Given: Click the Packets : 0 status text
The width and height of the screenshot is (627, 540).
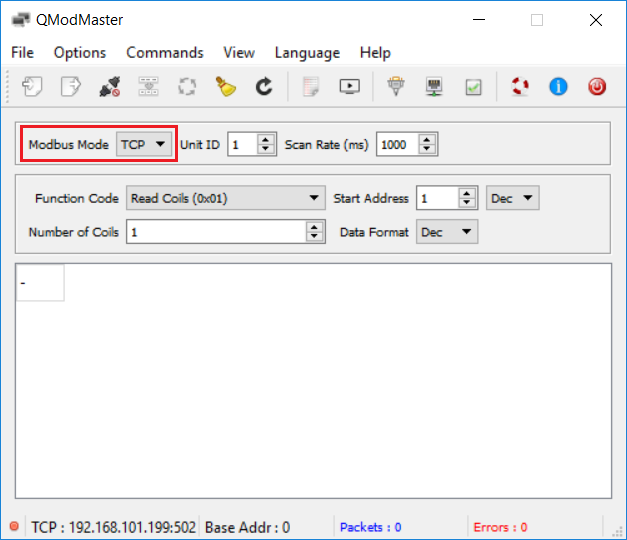Looking at the screenshot, I should [x=370, y=527].
